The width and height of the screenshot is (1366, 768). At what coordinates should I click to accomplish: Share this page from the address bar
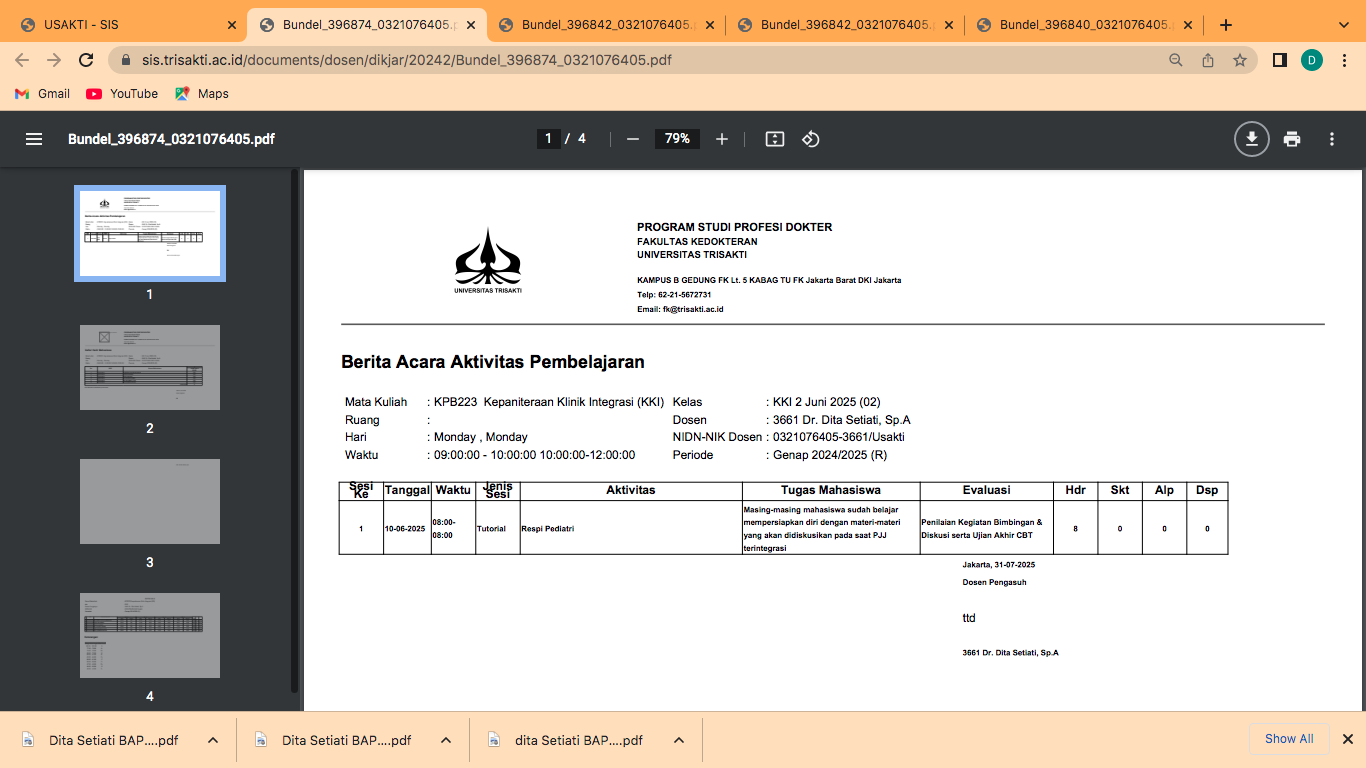pos(1208,60)
